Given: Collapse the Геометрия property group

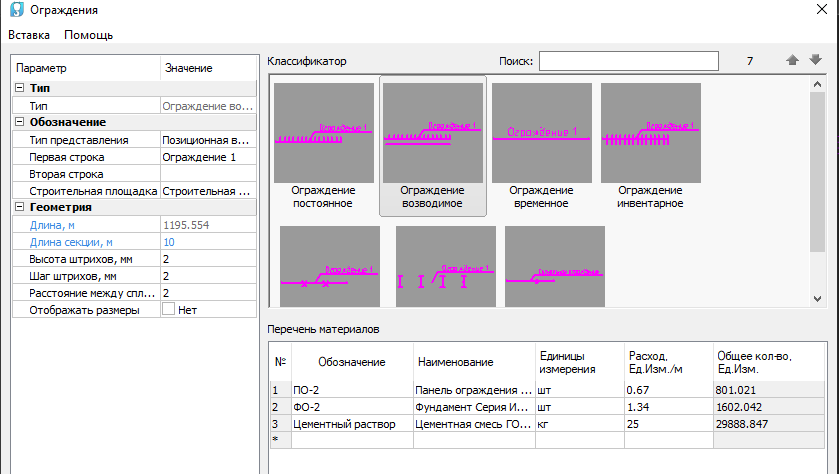Looking at the screenshot, I should pos(20,207).
